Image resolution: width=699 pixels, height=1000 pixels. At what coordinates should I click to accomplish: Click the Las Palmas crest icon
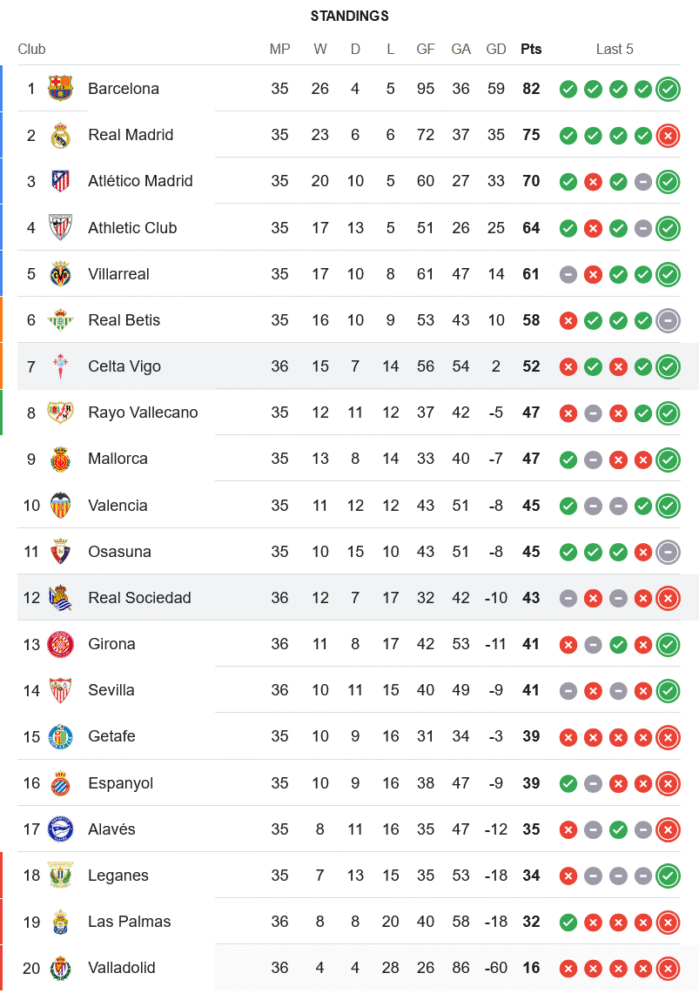tap(61, 921)
